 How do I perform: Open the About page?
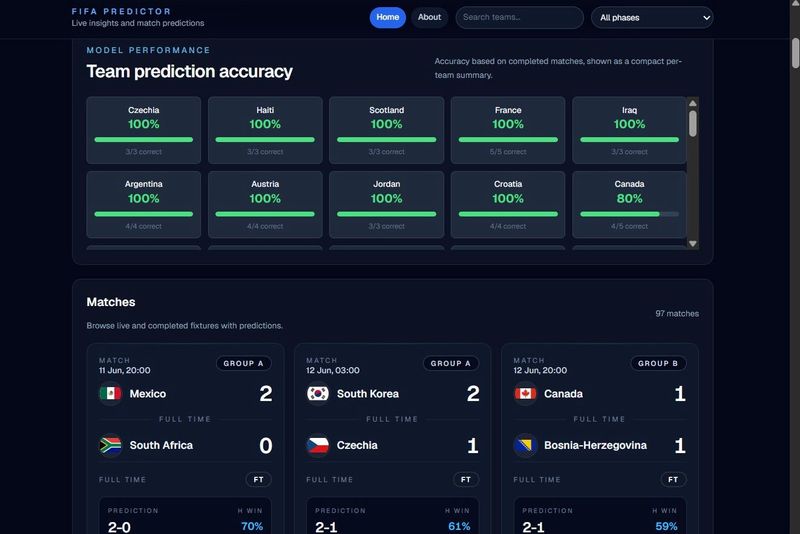tap(430, 17)
